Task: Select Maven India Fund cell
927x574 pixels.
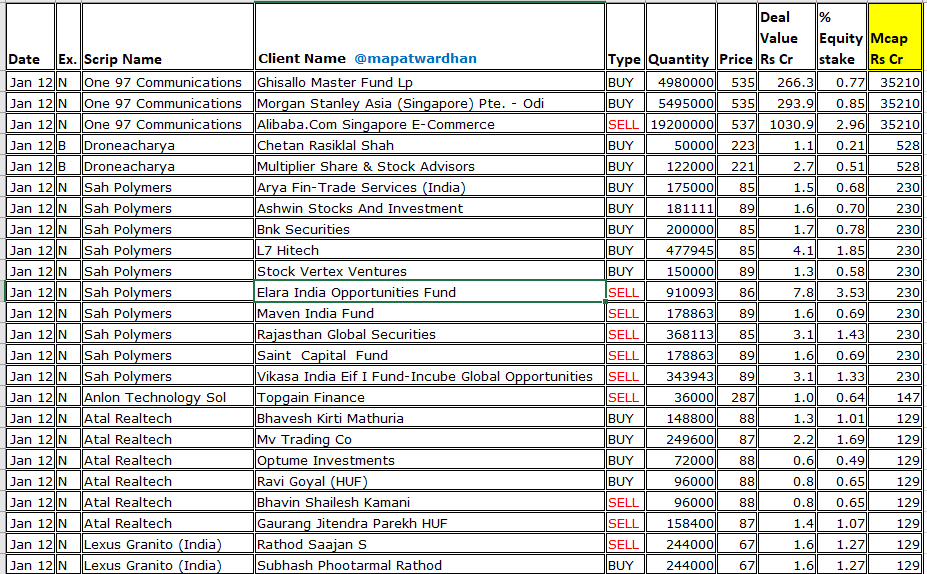Action: click(x=430, y=313)
